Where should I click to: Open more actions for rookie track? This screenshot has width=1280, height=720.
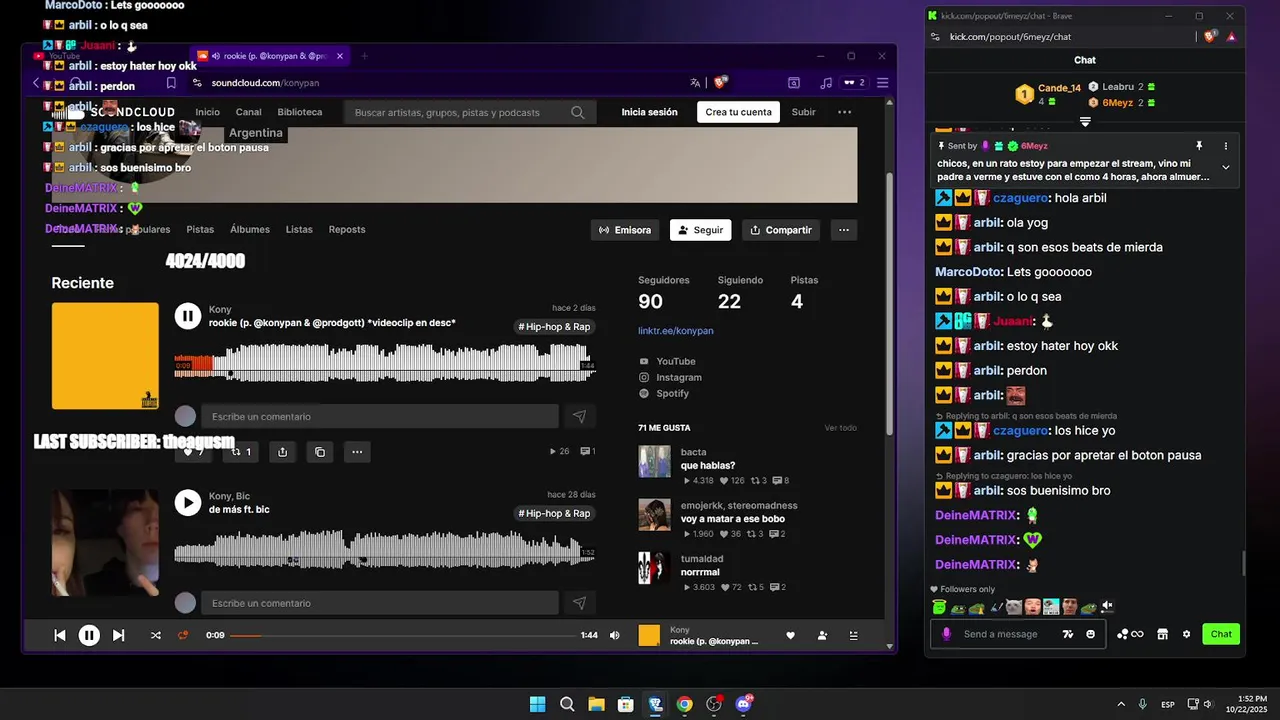(357, 452)
